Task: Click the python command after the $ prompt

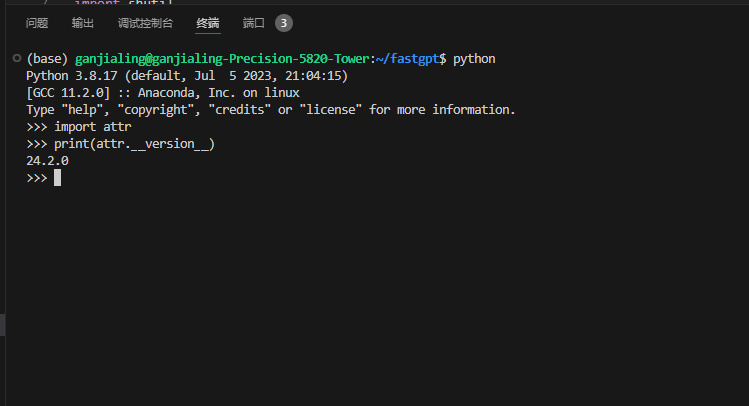Action: coord(474,59)
